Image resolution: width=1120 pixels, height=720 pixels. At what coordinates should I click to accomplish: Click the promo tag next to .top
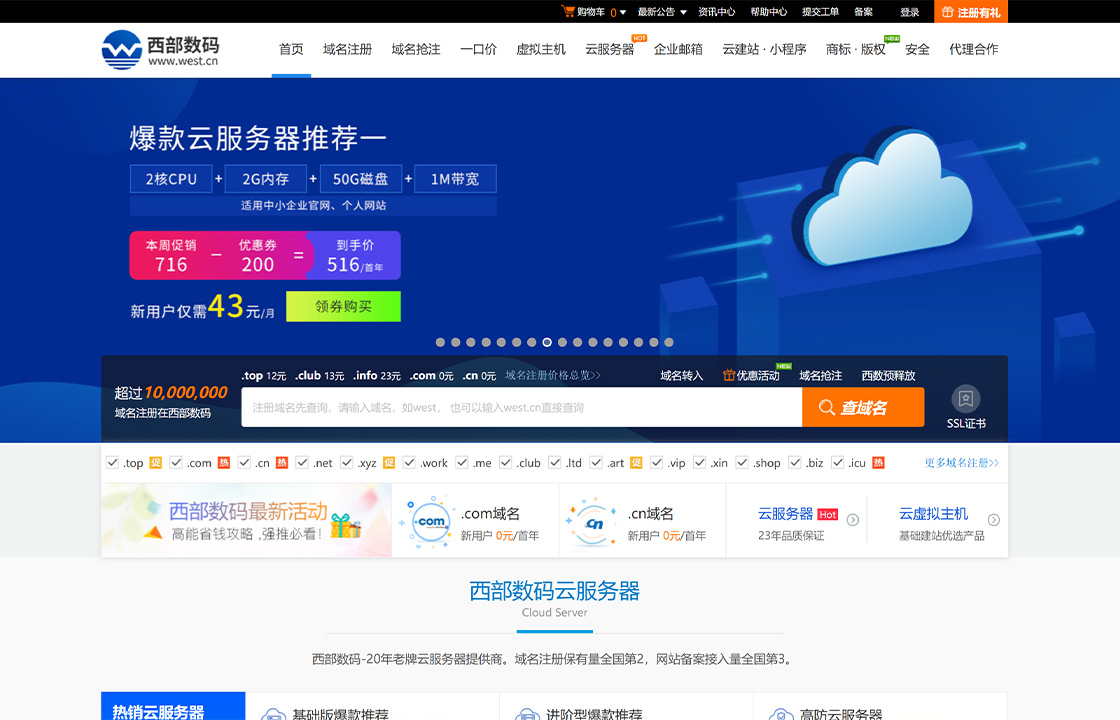pyautogui.click(x=155, y=463)
